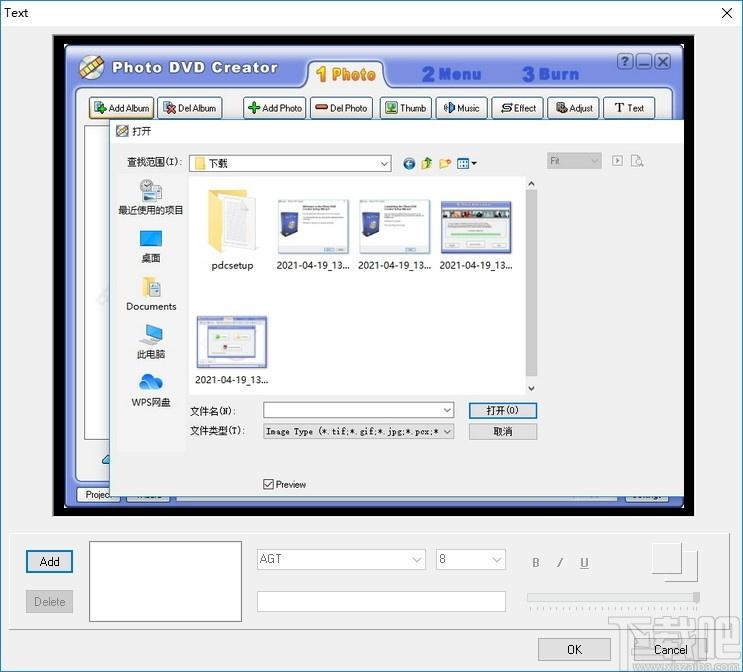The width and height of the screenshot is (743, 672).
Task: Select Desktop (桌面) location
Action: (151, 246)
